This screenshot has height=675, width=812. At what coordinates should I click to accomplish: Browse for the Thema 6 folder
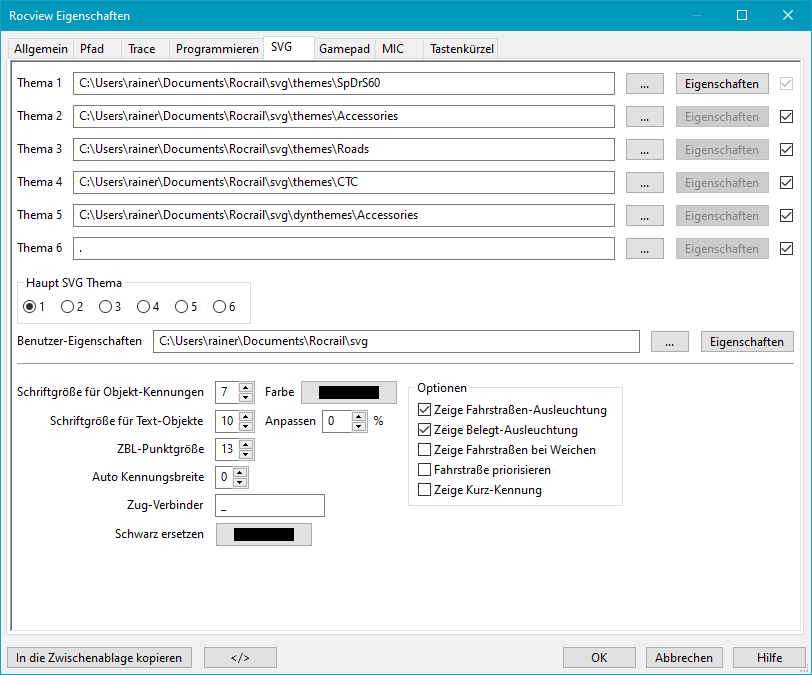[644, 249]
